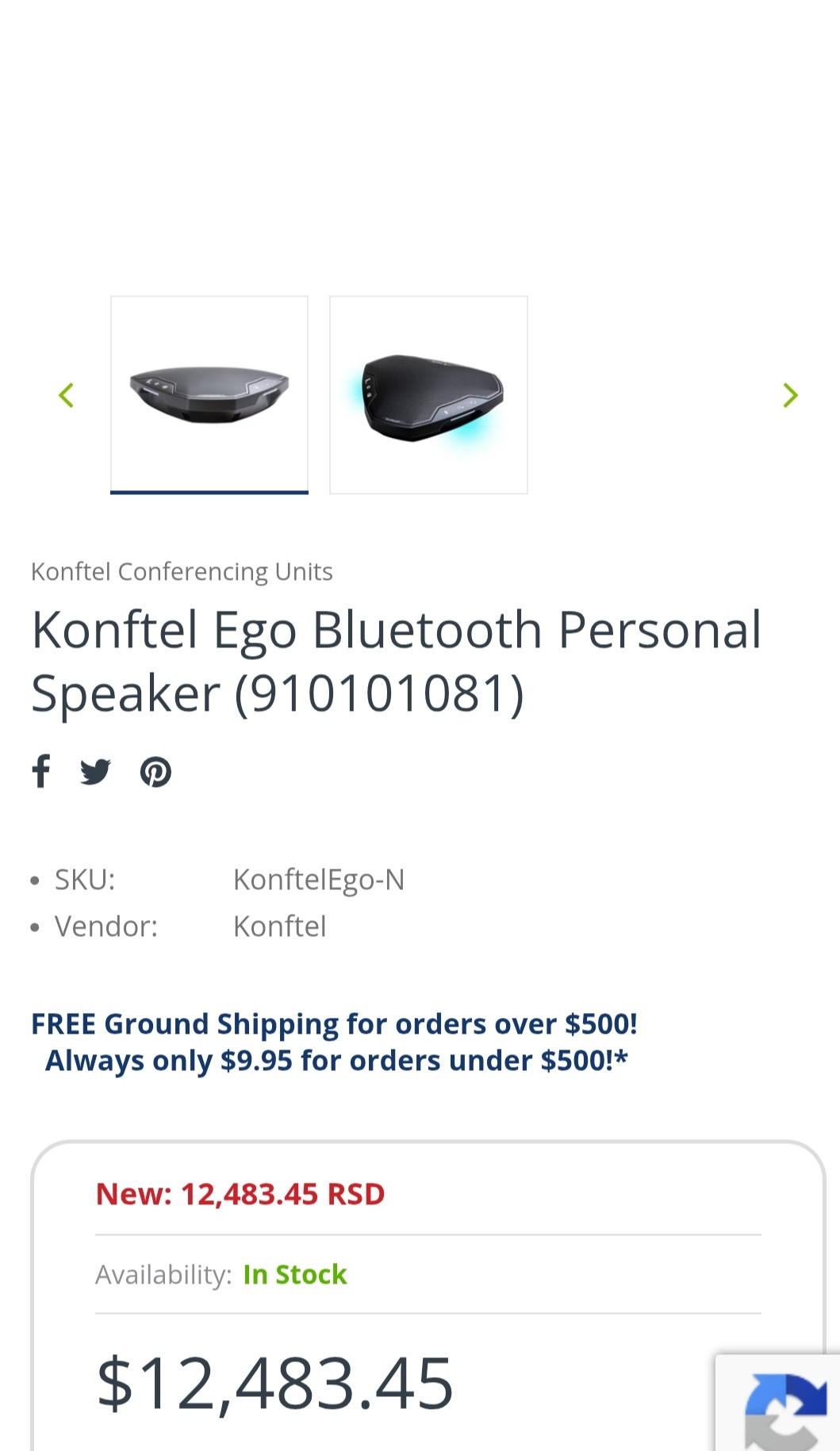Click the large $12,483.45 price

pos(274,1384)
